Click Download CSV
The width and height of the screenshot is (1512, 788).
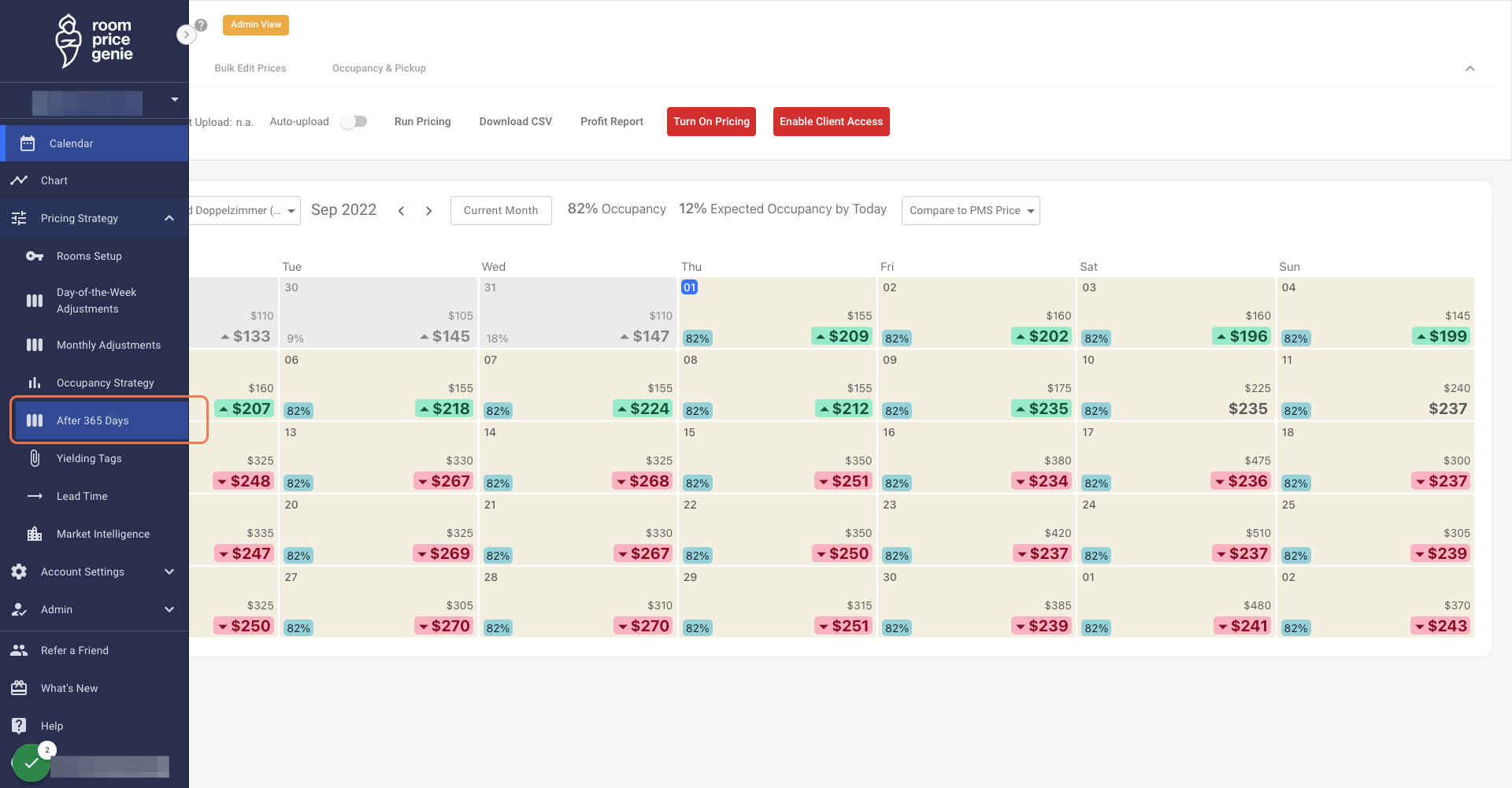click(x=516, y=121)
